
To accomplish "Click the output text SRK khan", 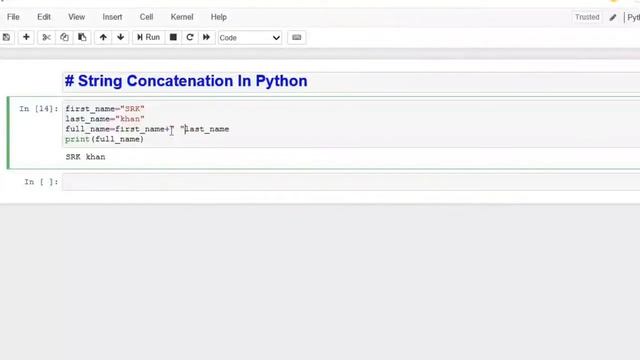I will [85, 157].
